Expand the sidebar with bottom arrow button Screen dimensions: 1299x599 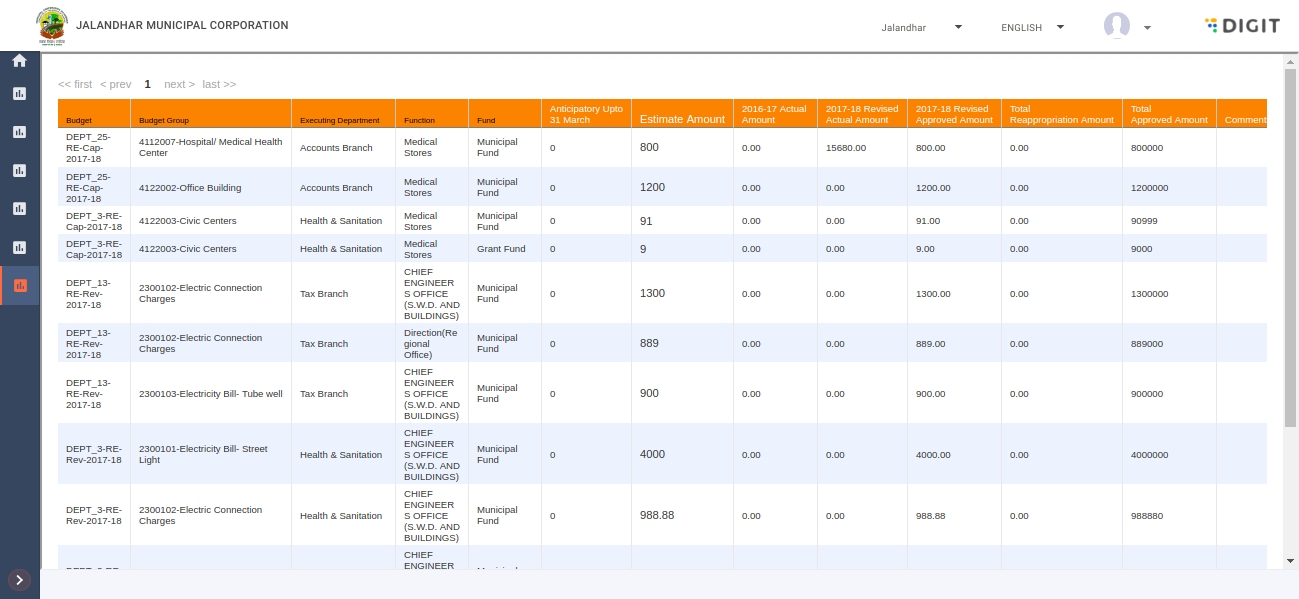(x=19, y=579)
